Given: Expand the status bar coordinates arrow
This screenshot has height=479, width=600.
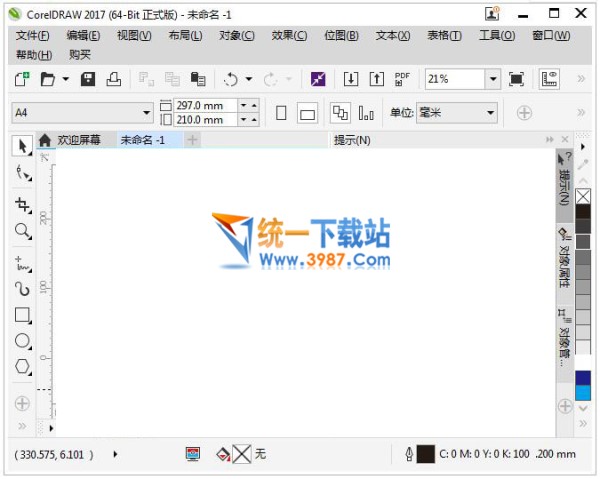Looking at the screenshot, I should coord(115,455).
